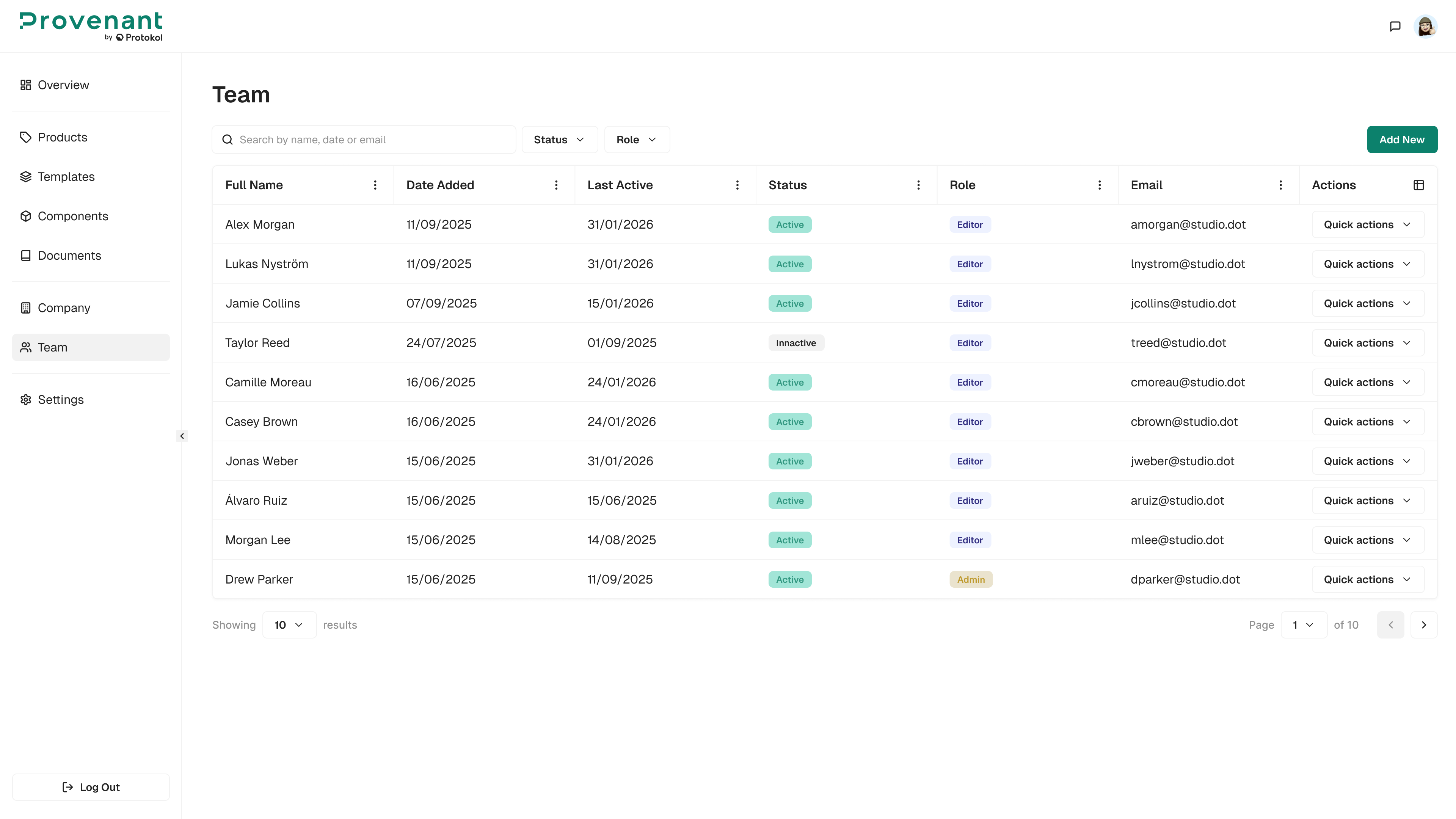Open the Overview dashboard icon
Image resolution: width=1456 pixels, height=819 pixels.
point(26,85)
